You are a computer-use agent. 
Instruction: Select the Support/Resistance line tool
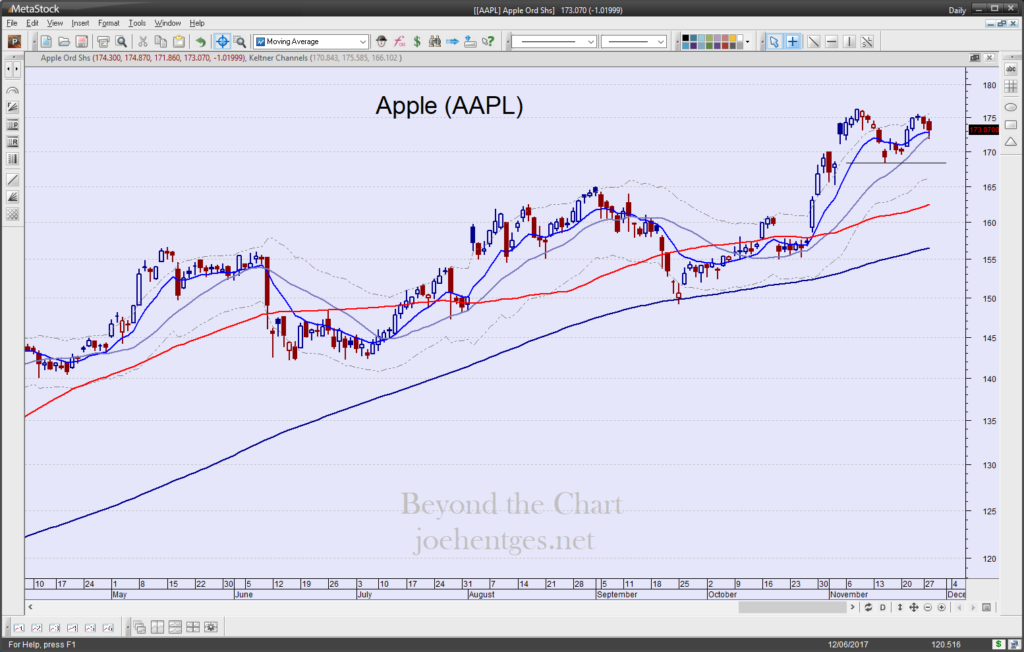click(x=867, y=42)
